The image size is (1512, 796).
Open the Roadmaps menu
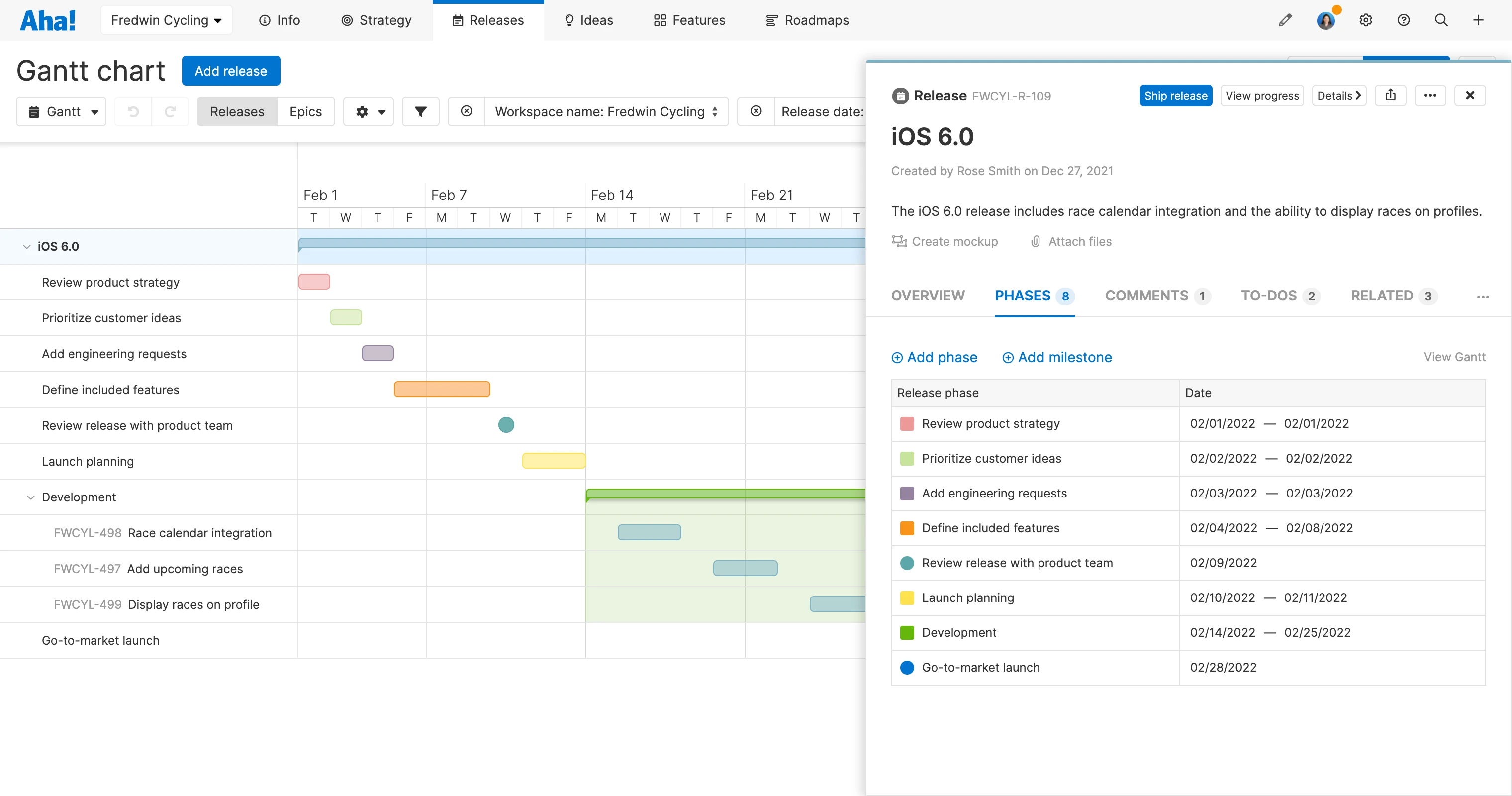pyautogui.click(x=807, y=20)
